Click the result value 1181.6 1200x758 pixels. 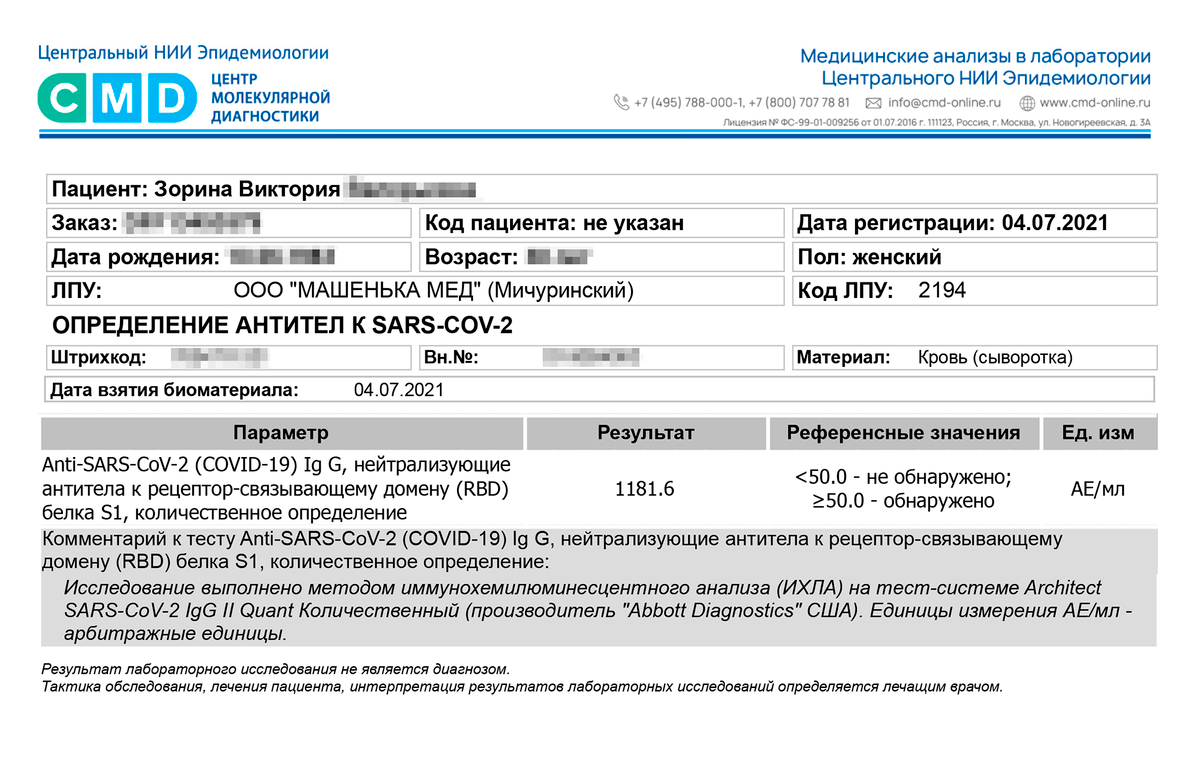[645, 489]
